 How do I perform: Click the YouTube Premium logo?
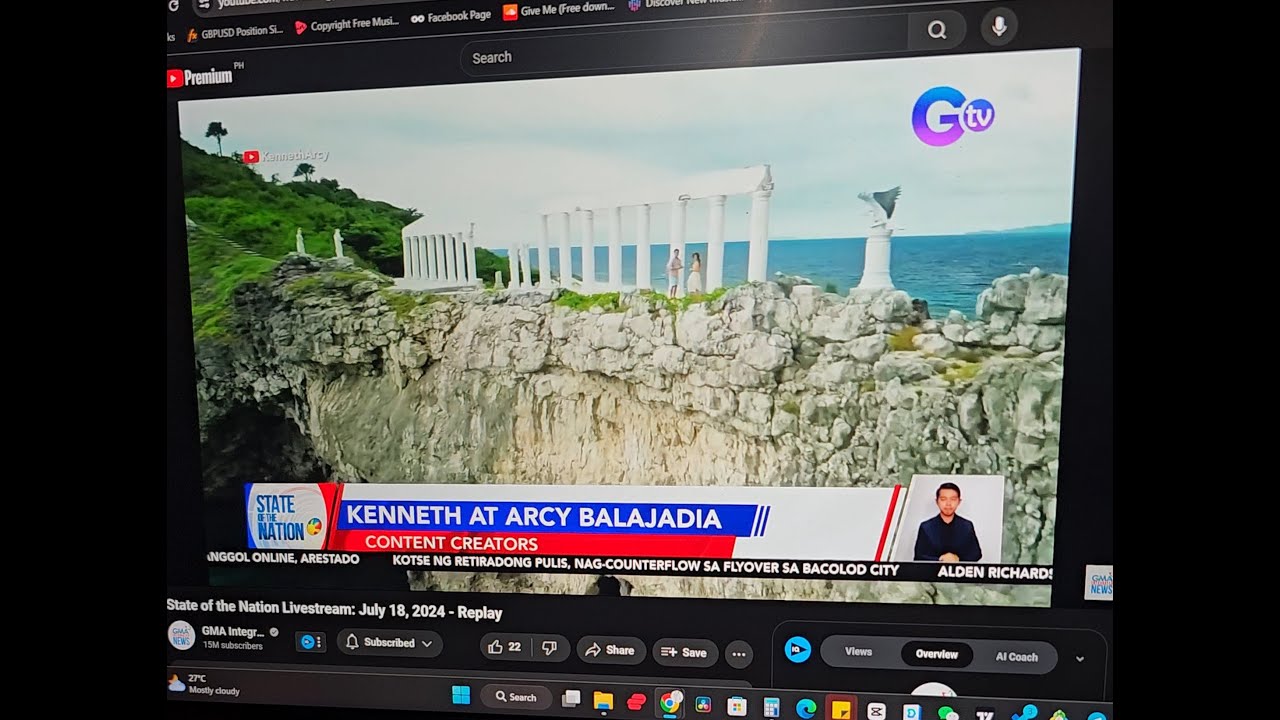pyautogui.click(x=200, y=77)
